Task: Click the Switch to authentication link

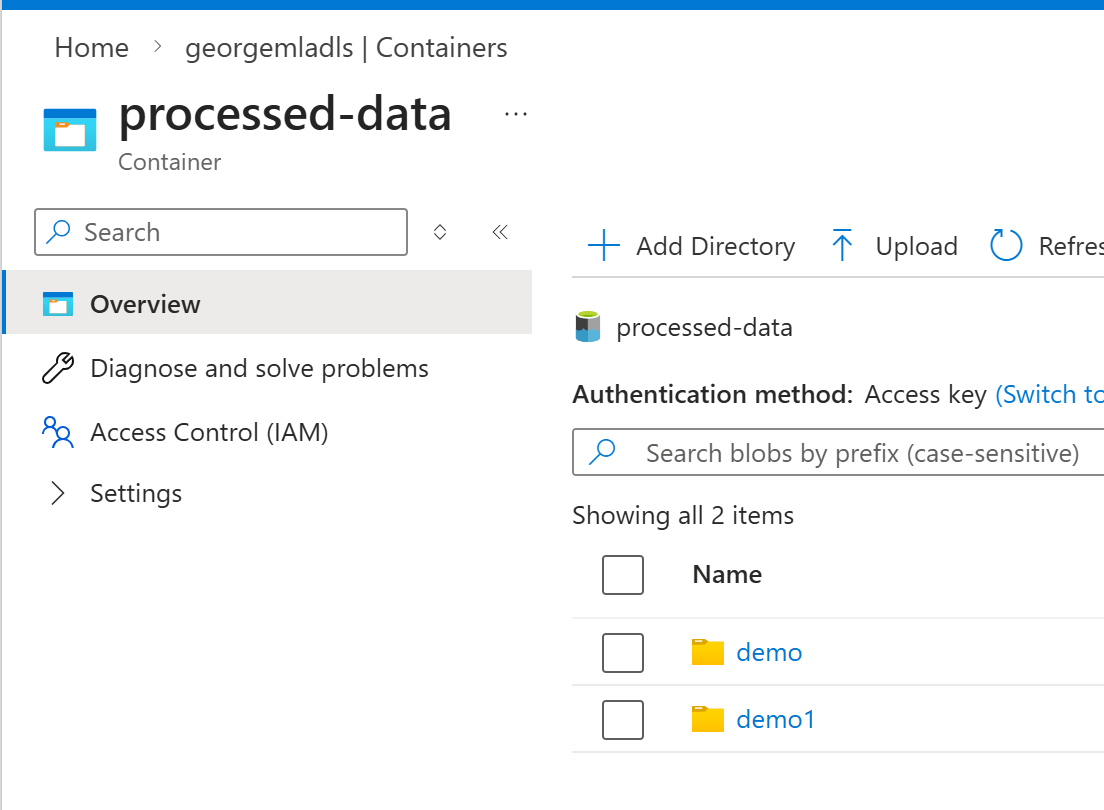Action: coord(1050,395)
